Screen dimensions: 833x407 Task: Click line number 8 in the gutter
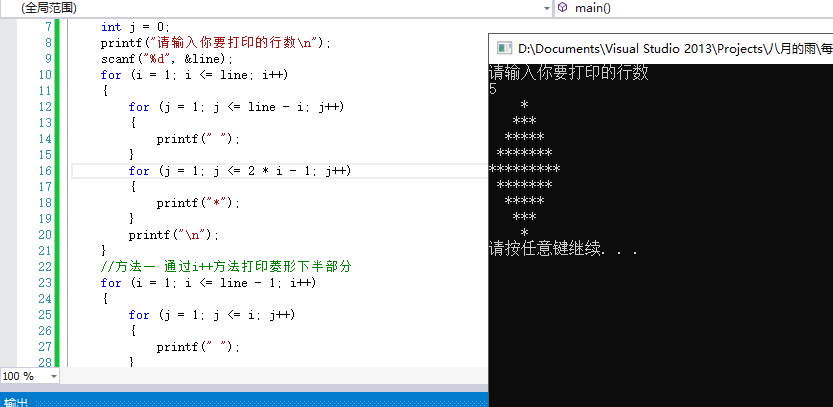click(48, 43)
